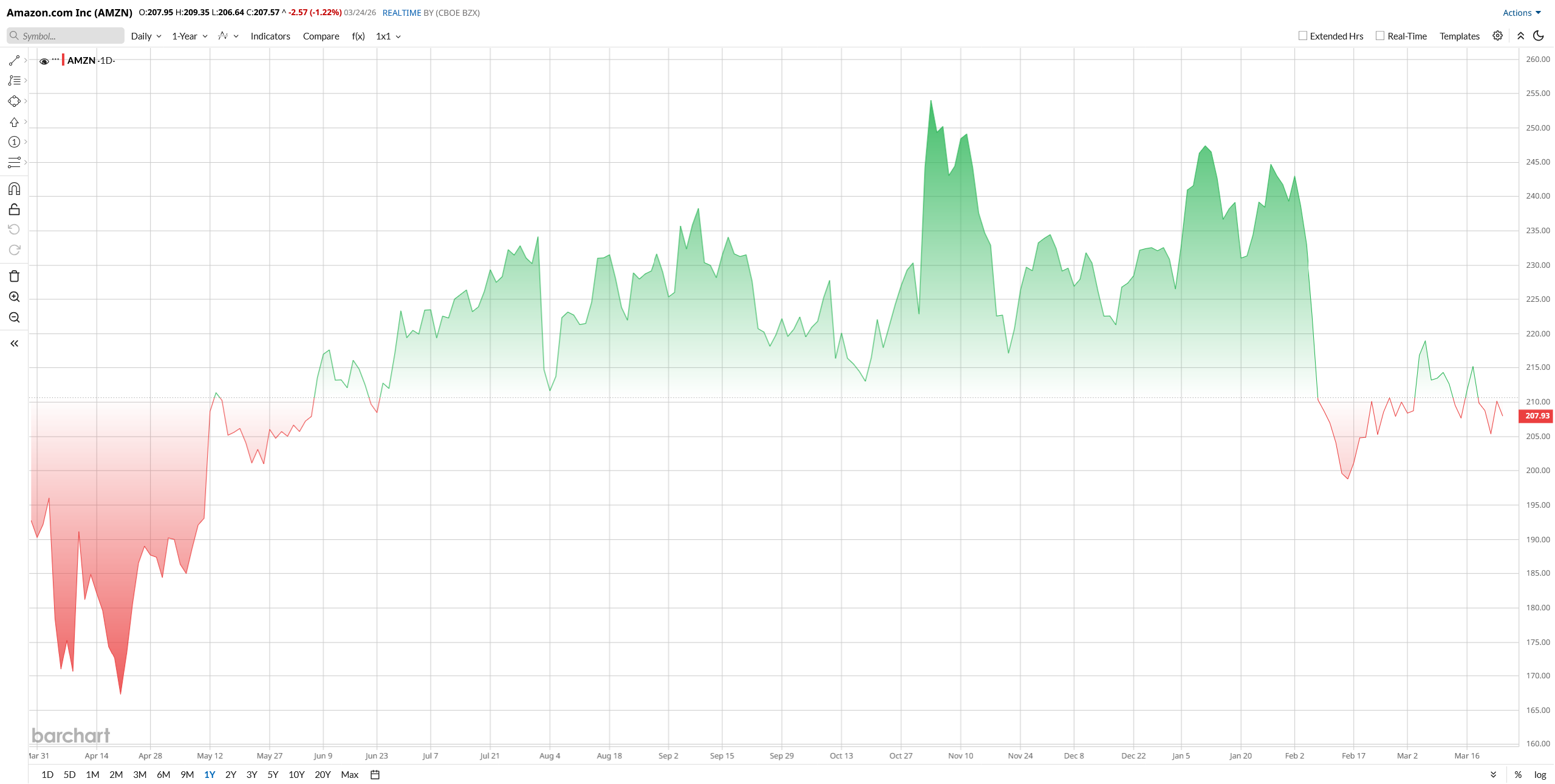Select the 6M range tab
The height and width of the screenshot is (784, 1555).
(x=163, y=775)
